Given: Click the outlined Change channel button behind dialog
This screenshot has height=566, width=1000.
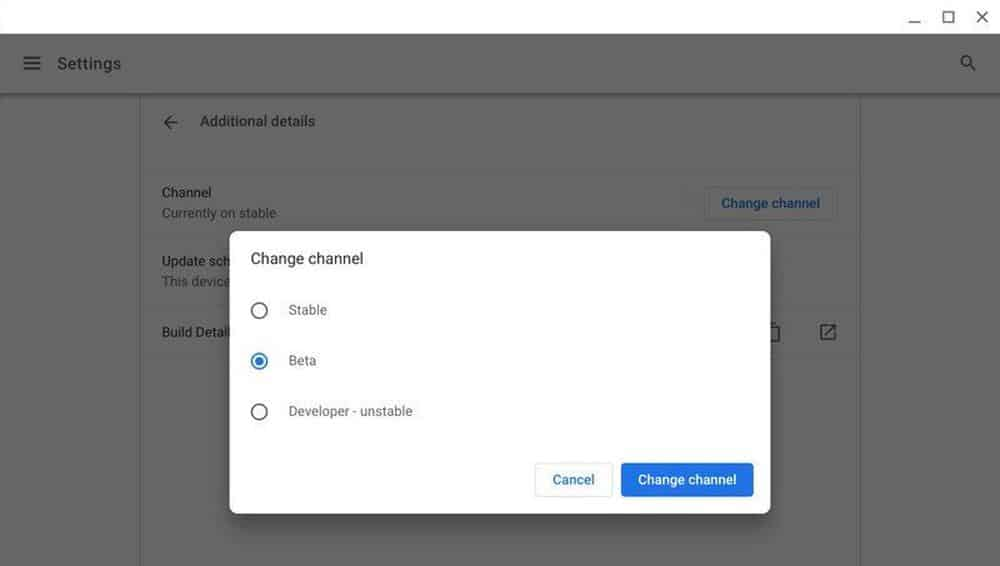Looking at the screenshot, I should [770, 203].
